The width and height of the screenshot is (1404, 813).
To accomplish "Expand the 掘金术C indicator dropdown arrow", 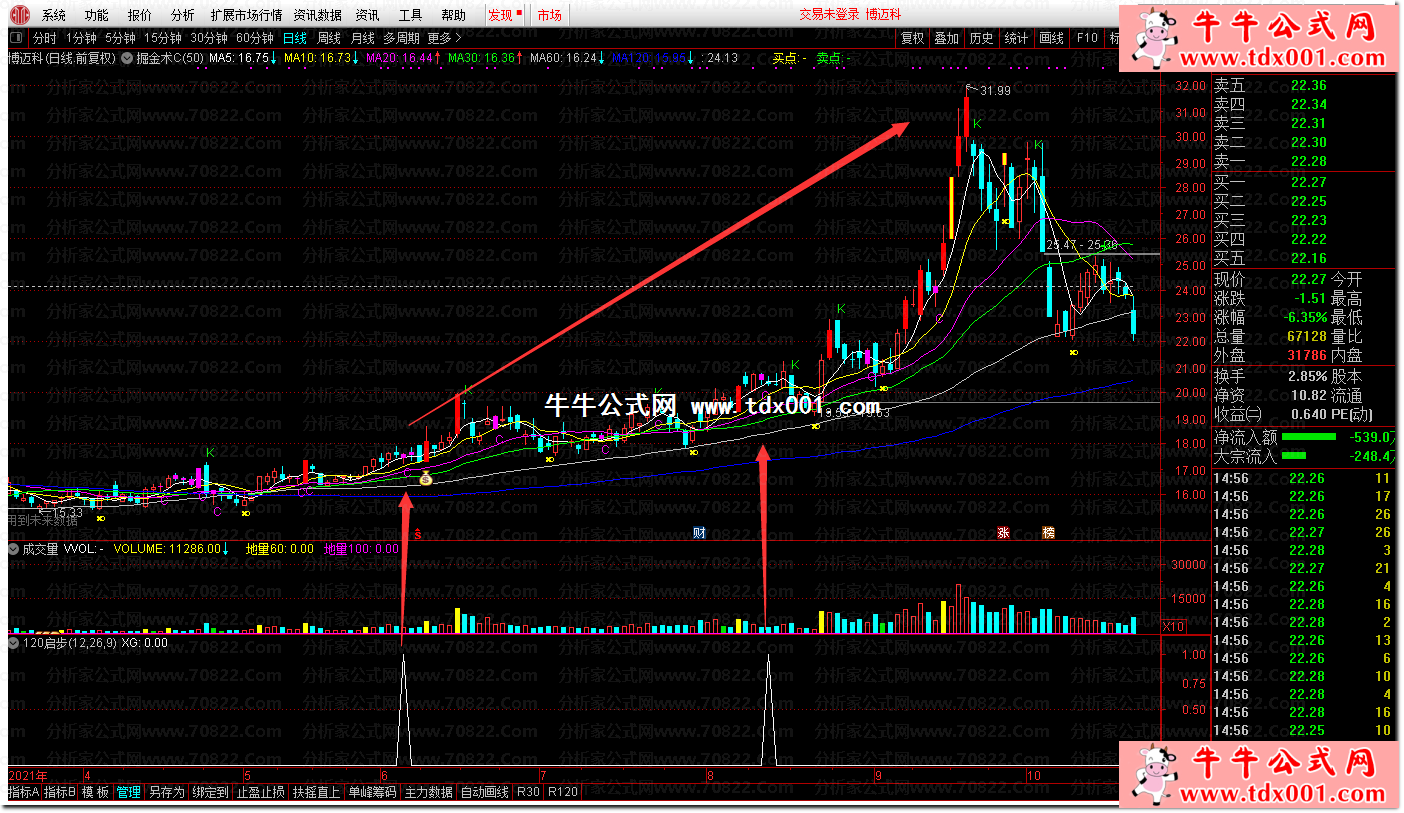I will (127, 58).
